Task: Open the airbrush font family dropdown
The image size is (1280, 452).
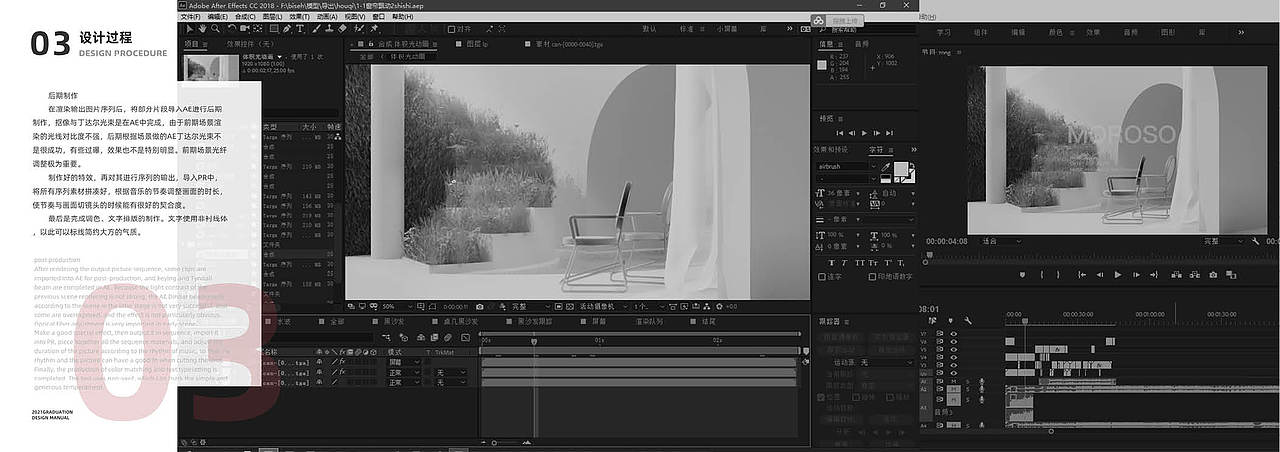Action: tap(847, 167)
